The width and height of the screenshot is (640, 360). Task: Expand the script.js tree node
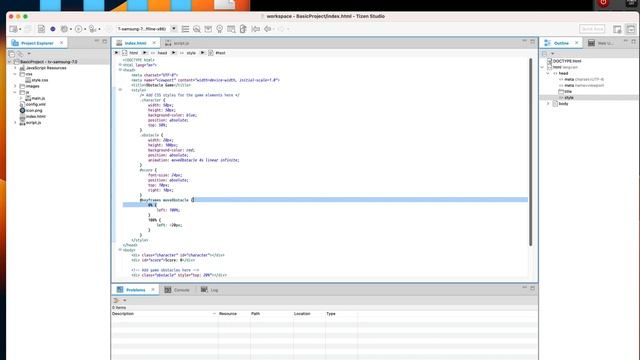[x=16, y=122]
